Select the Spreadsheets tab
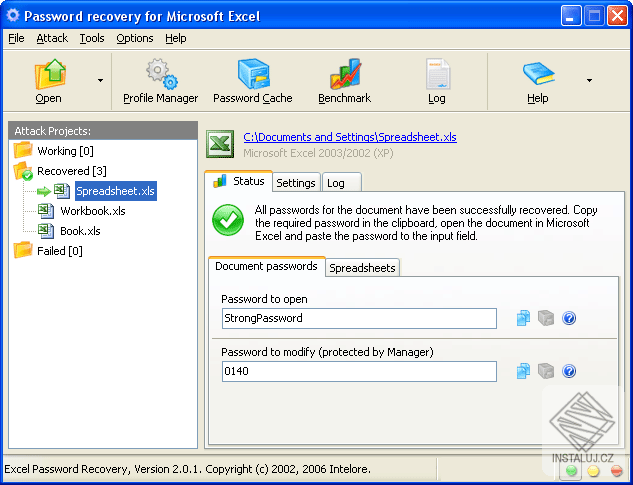The width and height of the screenshot is (633, 485). [362, 268]
